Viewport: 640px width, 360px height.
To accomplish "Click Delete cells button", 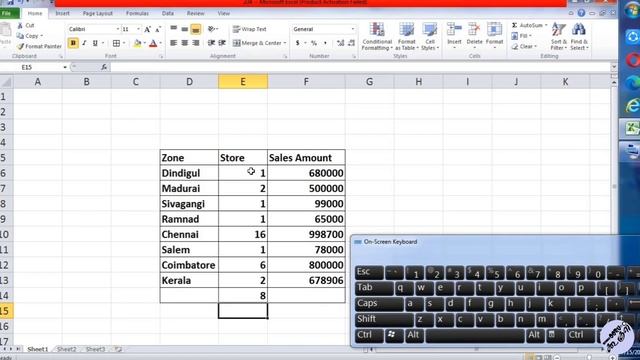I will coord(474,36).
